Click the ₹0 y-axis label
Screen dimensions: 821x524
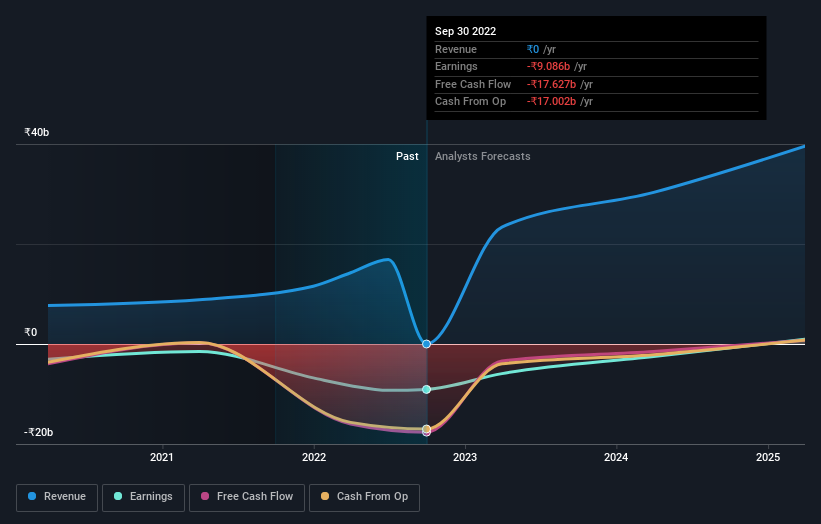[x=30, y=332]
